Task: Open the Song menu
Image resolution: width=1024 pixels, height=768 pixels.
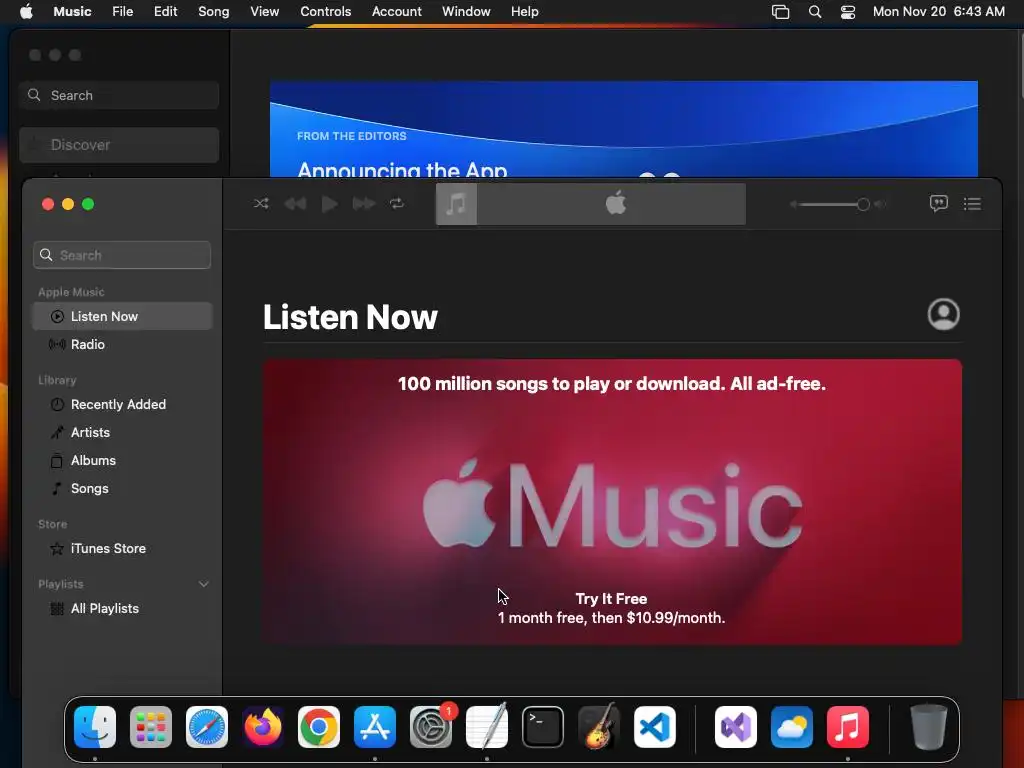Action: click(x=214, y=11)
